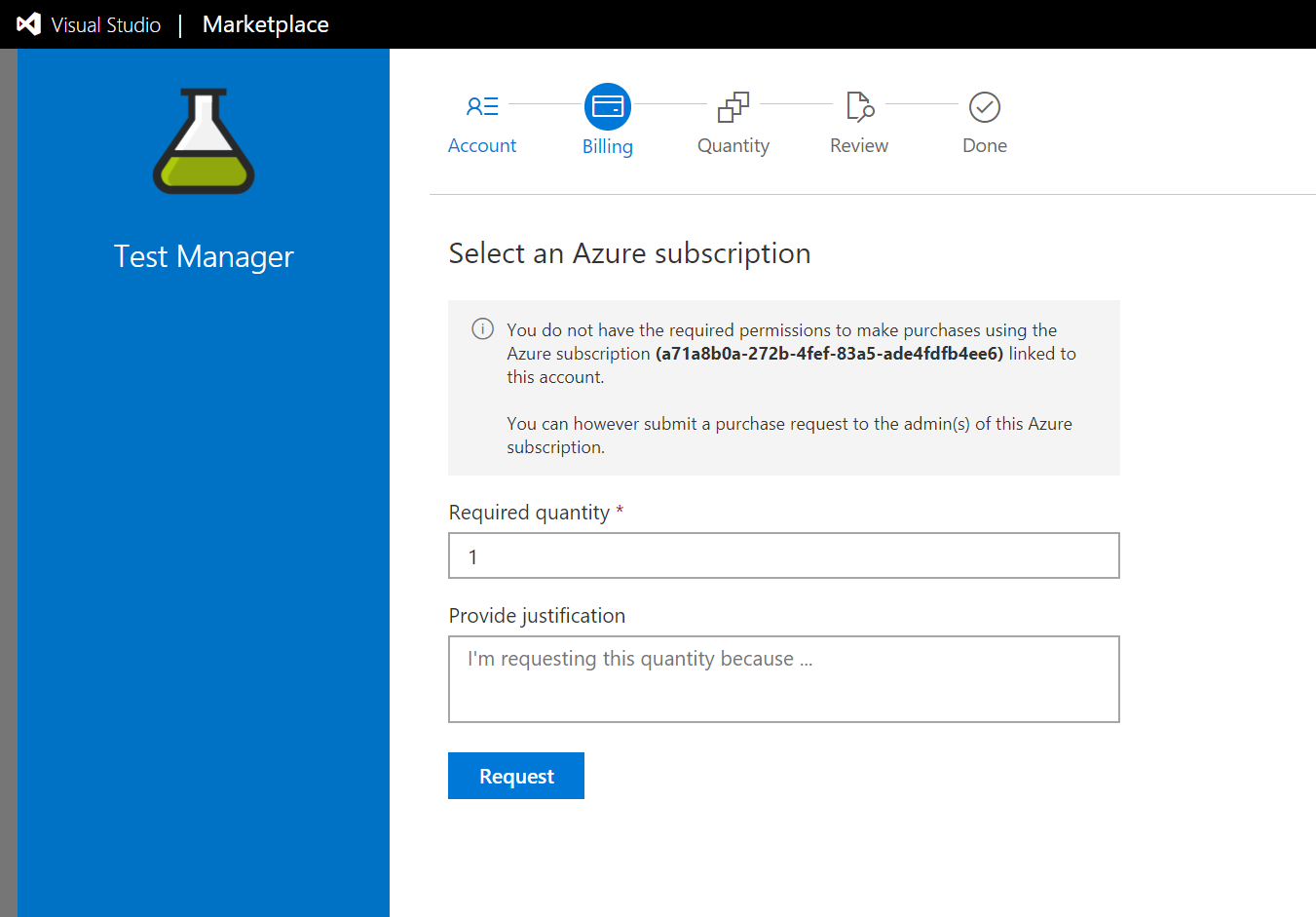Select the Review step label
This screenshot has width=1316, height=917.
pos(859,145)
